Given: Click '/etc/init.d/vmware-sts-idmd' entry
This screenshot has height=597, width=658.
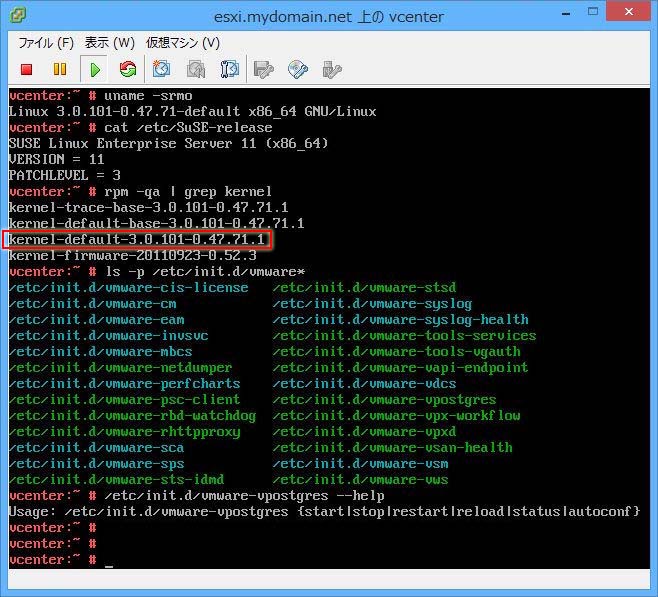Looking at the screenshot, I should tap(117, 480).
